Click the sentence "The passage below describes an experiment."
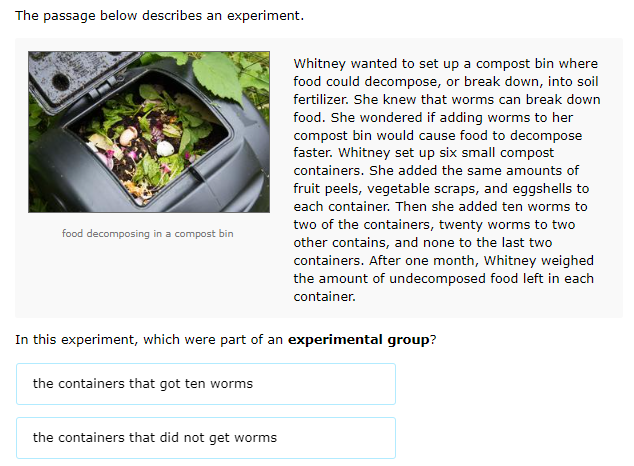The image size is (634, 466). (x=159, y=16)
